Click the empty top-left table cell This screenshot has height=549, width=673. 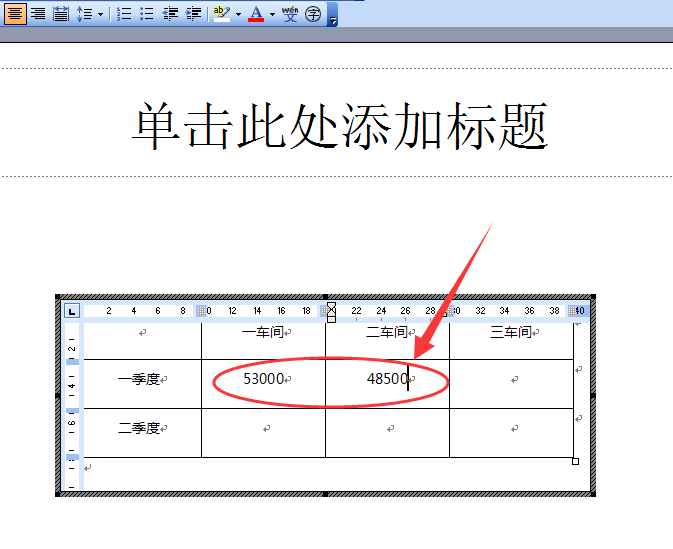click(142, 341)
